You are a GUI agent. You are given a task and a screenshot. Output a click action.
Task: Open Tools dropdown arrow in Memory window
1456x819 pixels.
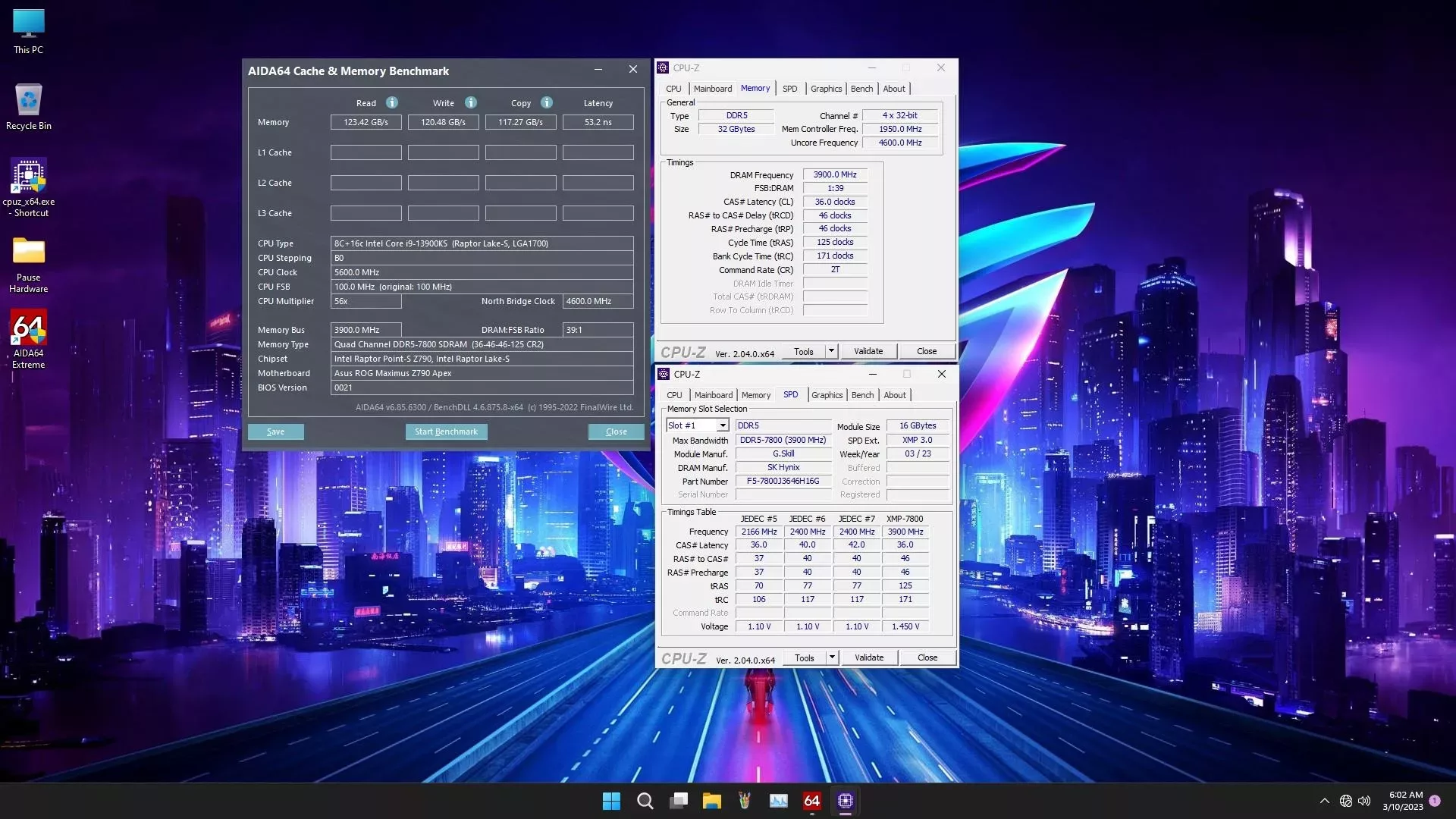coord(831,351)
